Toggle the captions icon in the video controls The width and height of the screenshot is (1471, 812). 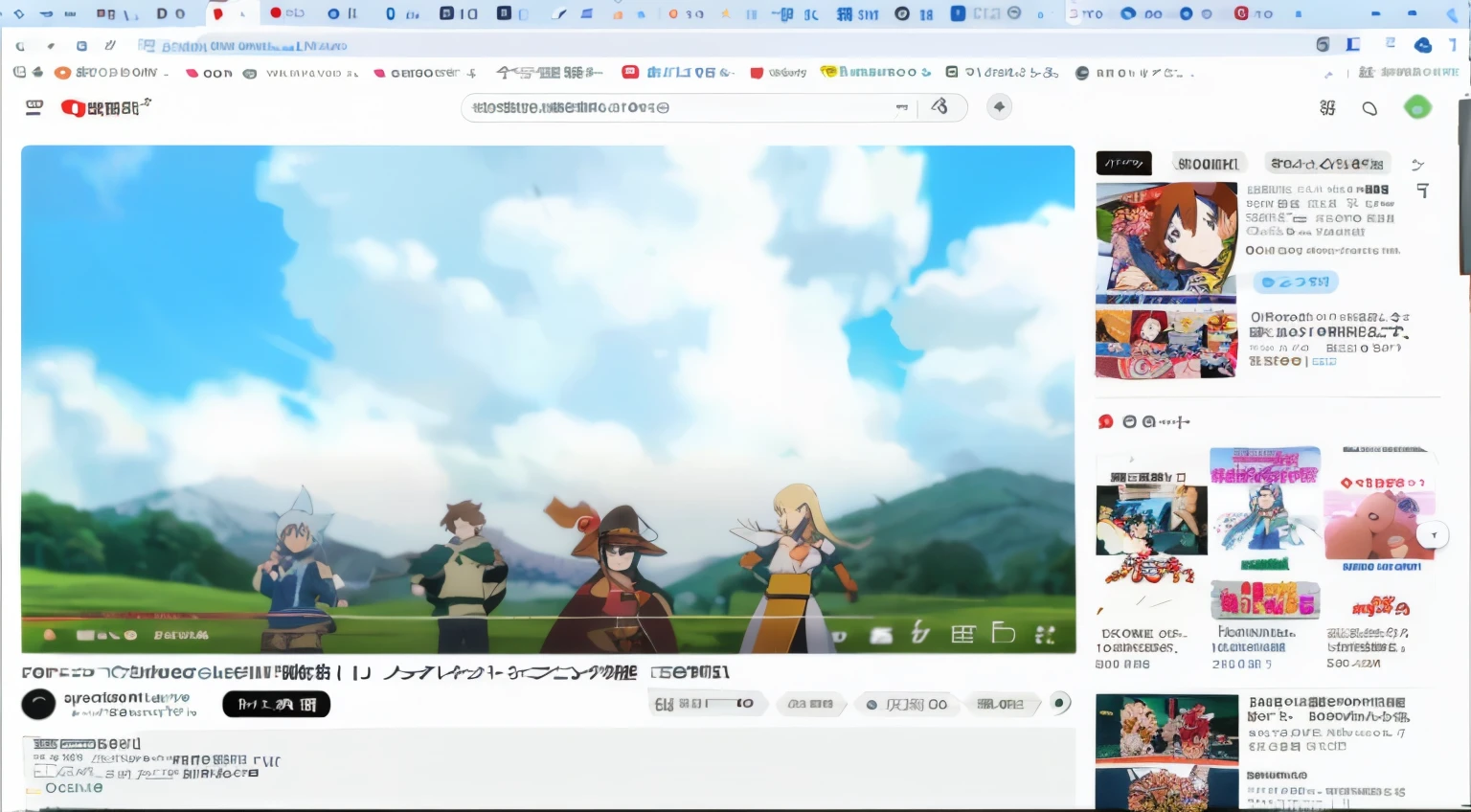881,635
